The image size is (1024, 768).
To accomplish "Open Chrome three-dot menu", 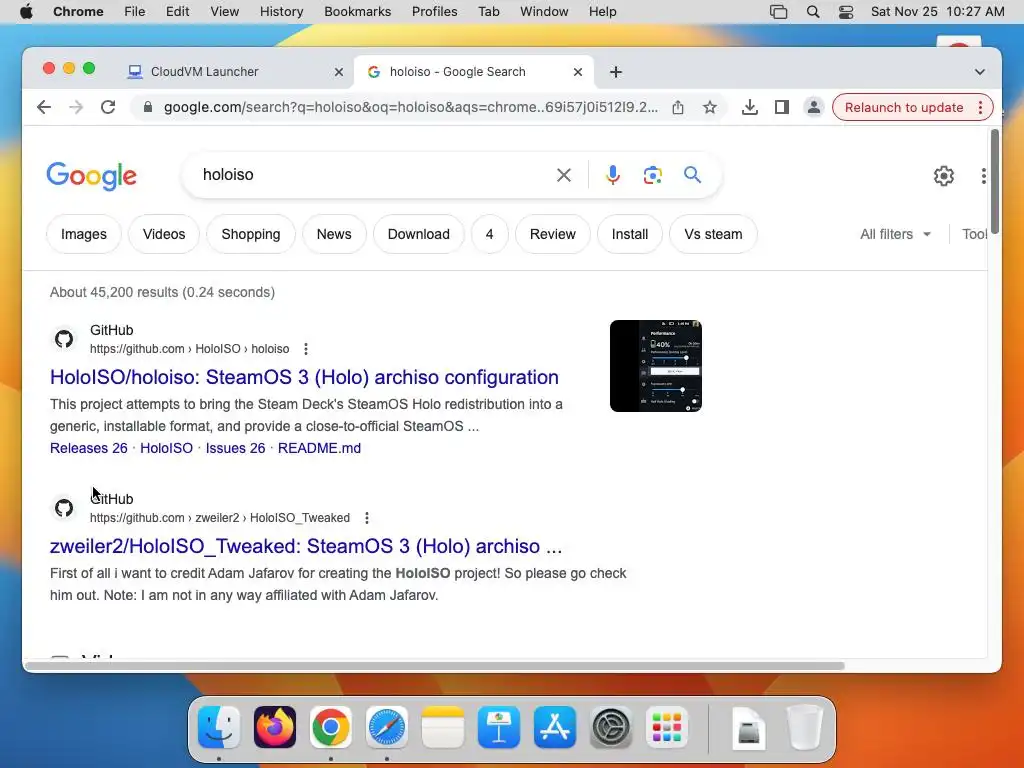I will 980,107.
